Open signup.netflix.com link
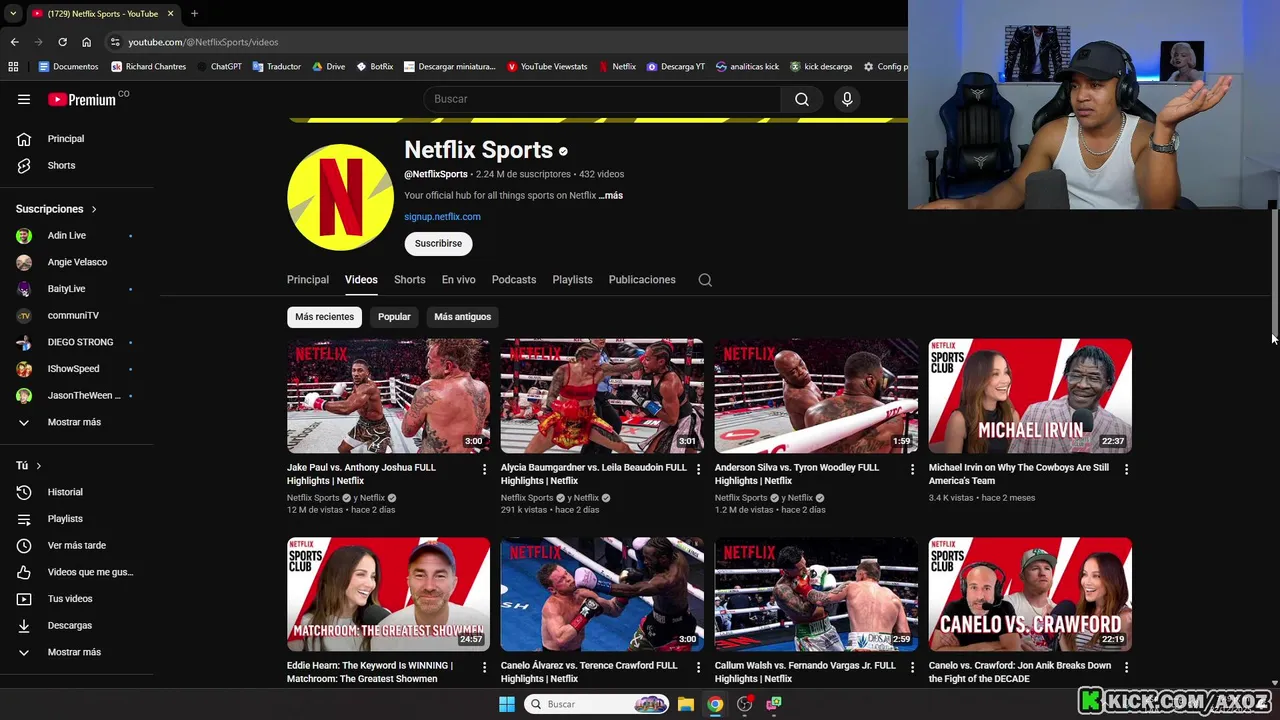 (442, 217)
